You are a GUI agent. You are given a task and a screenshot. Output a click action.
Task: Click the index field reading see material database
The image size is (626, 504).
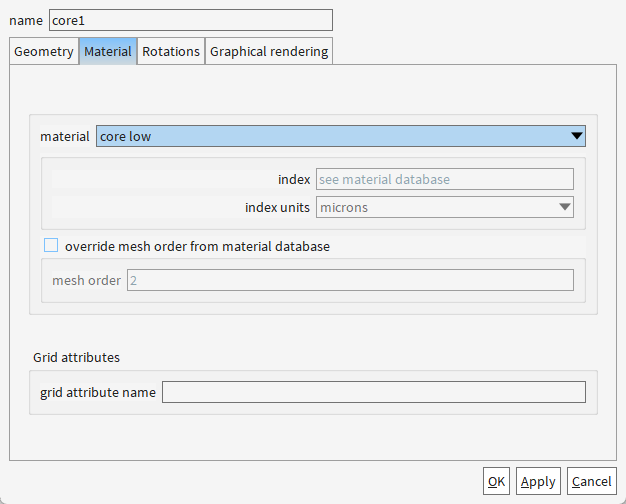(x=445, y=179)
